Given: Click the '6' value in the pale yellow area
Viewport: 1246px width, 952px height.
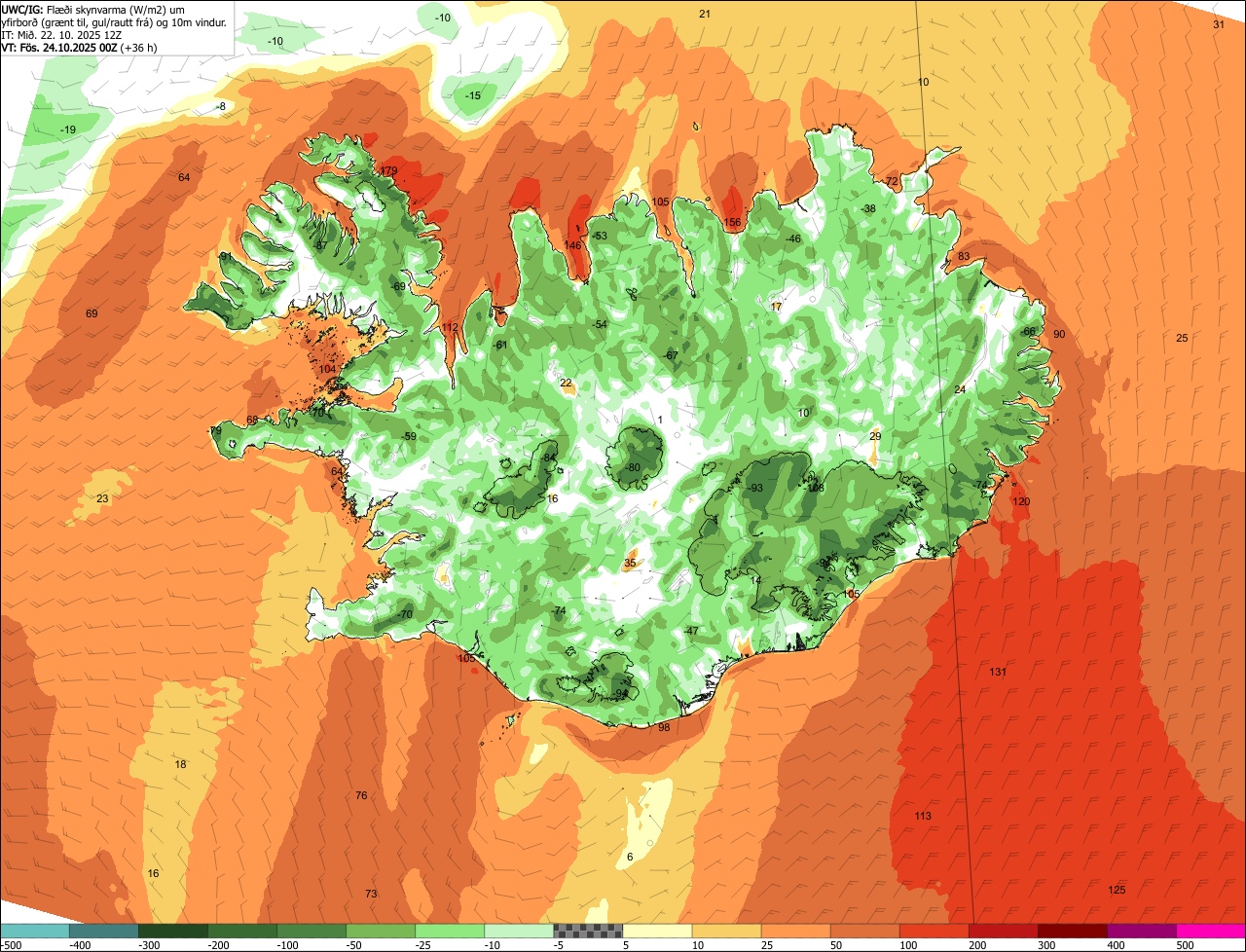Looking at the screenshot, I should (630, 858).
